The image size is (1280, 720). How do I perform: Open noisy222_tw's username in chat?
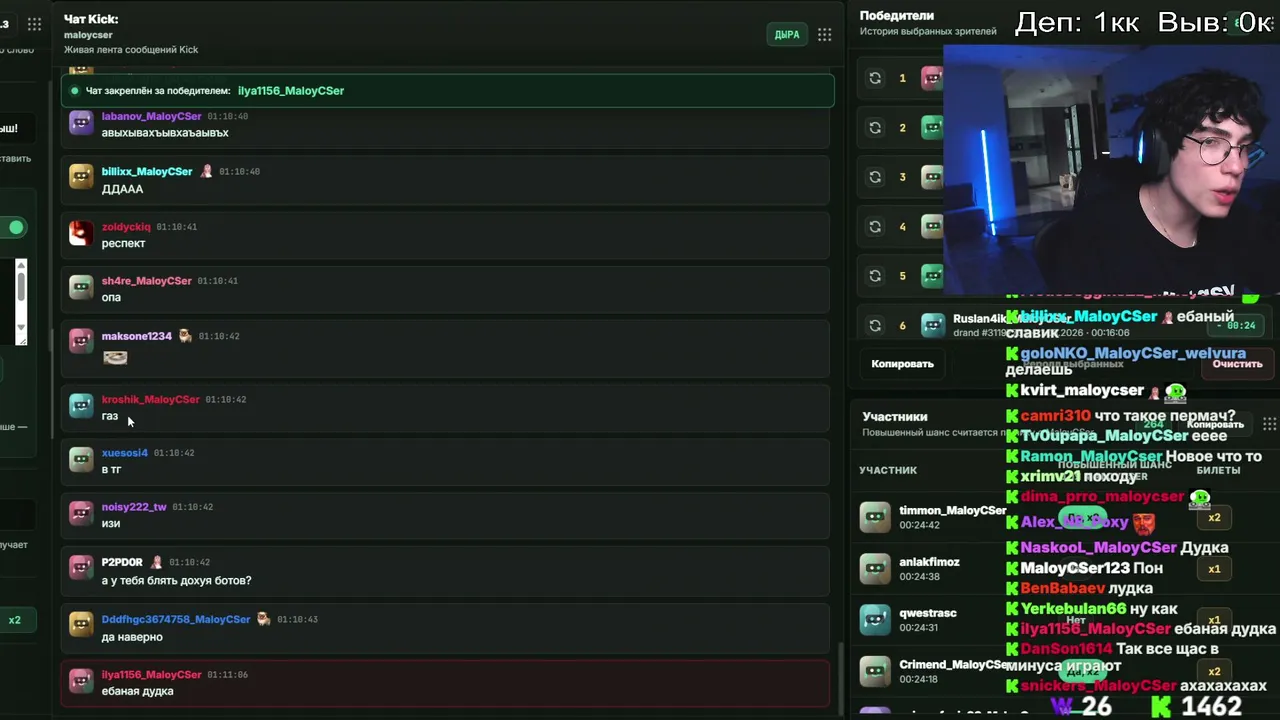click(x=134, y=507)
